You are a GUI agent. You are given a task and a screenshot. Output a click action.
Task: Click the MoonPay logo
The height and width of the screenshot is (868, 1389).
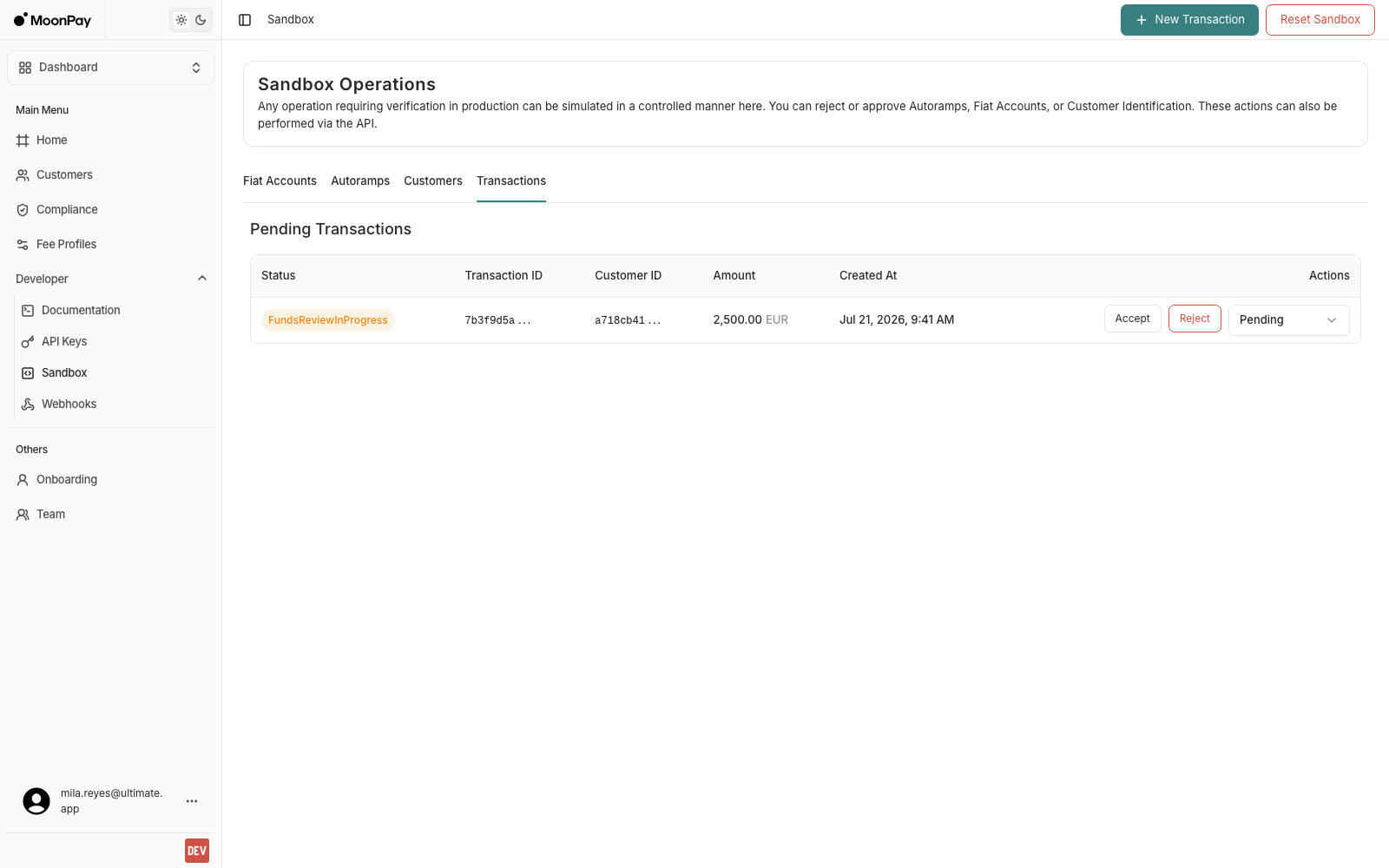[52, 20]
